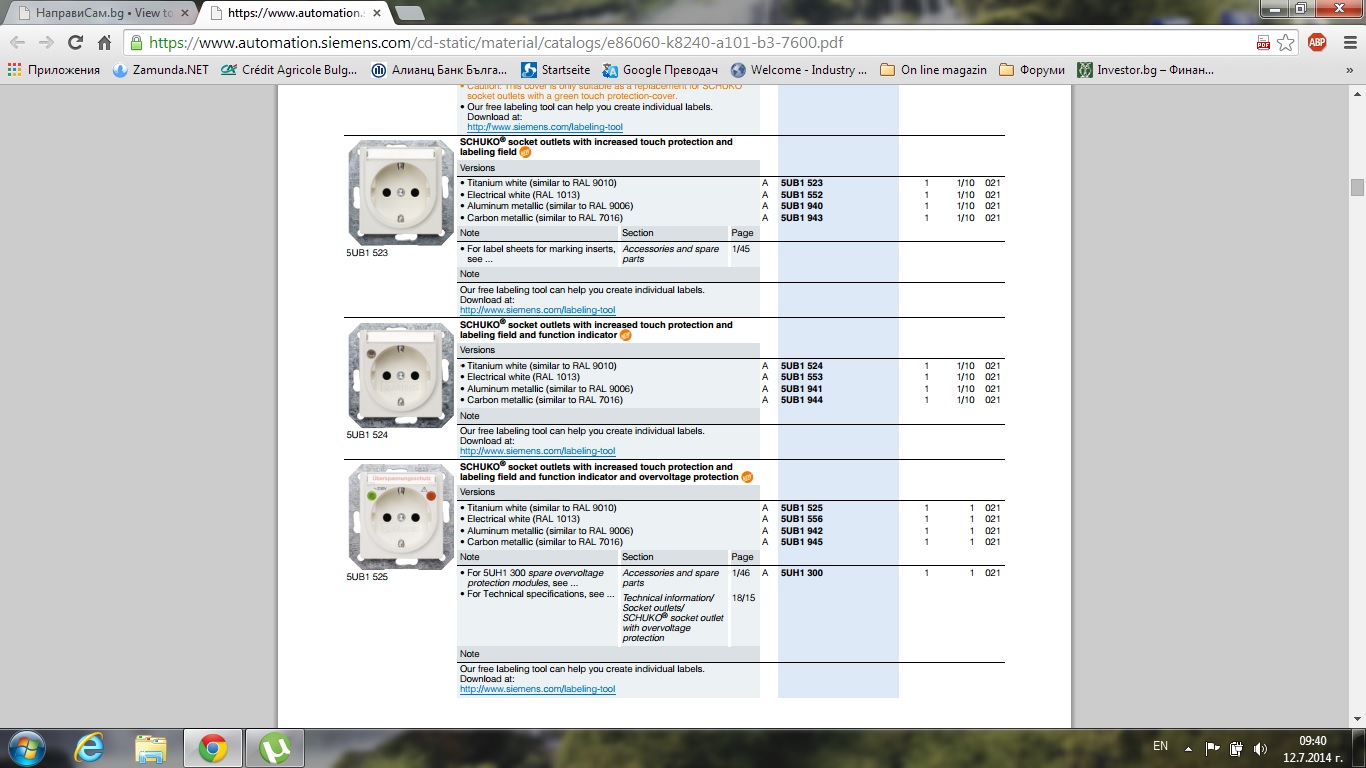Viewport: 1366px width, 768px height.
Task: Open a new tab
Action: 408,13
